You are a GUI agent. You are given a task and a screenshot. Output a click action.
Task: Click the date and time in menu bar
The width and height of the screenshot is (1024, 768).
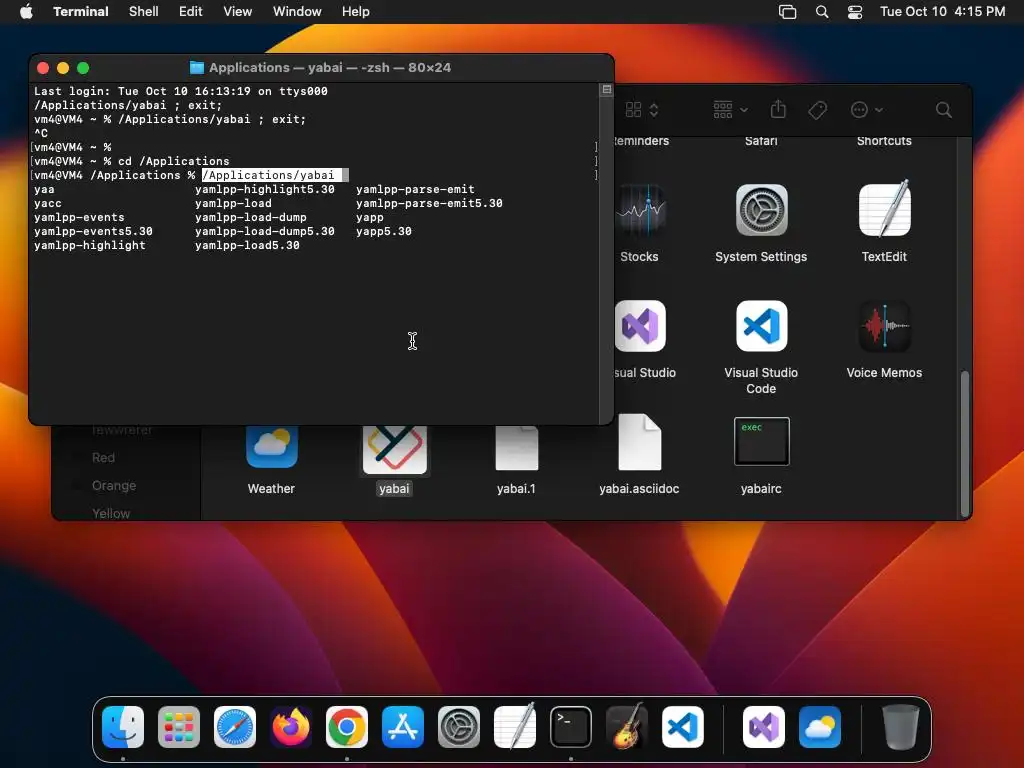click(942, 11)
